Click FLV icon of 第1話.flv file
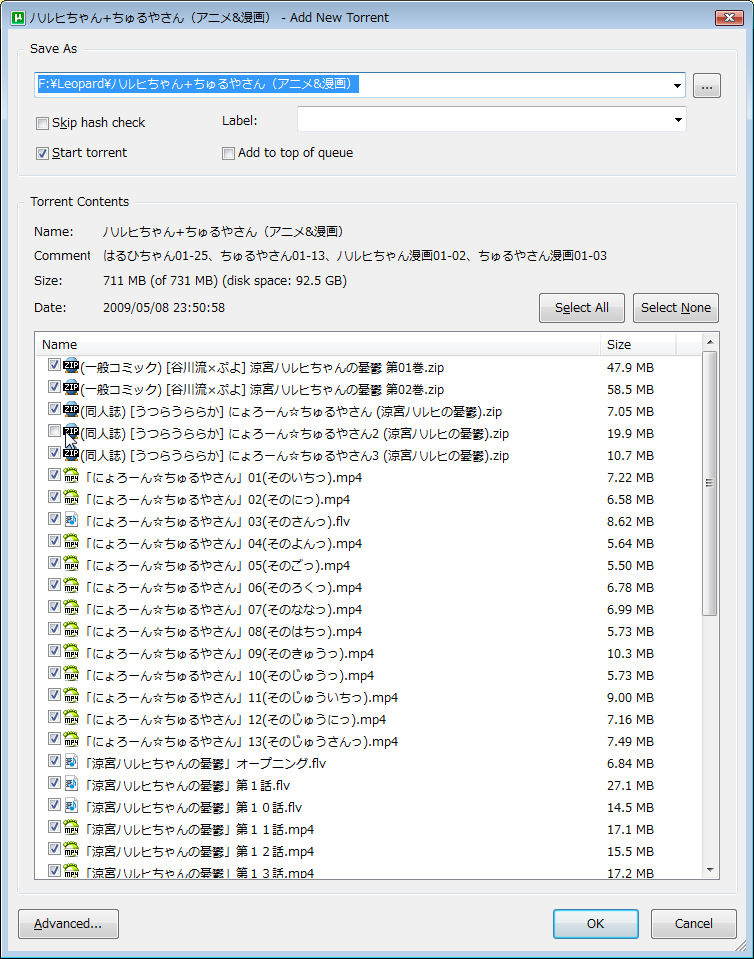The width and height of the screenshot is (754, 959). click(x=71, y=785)
